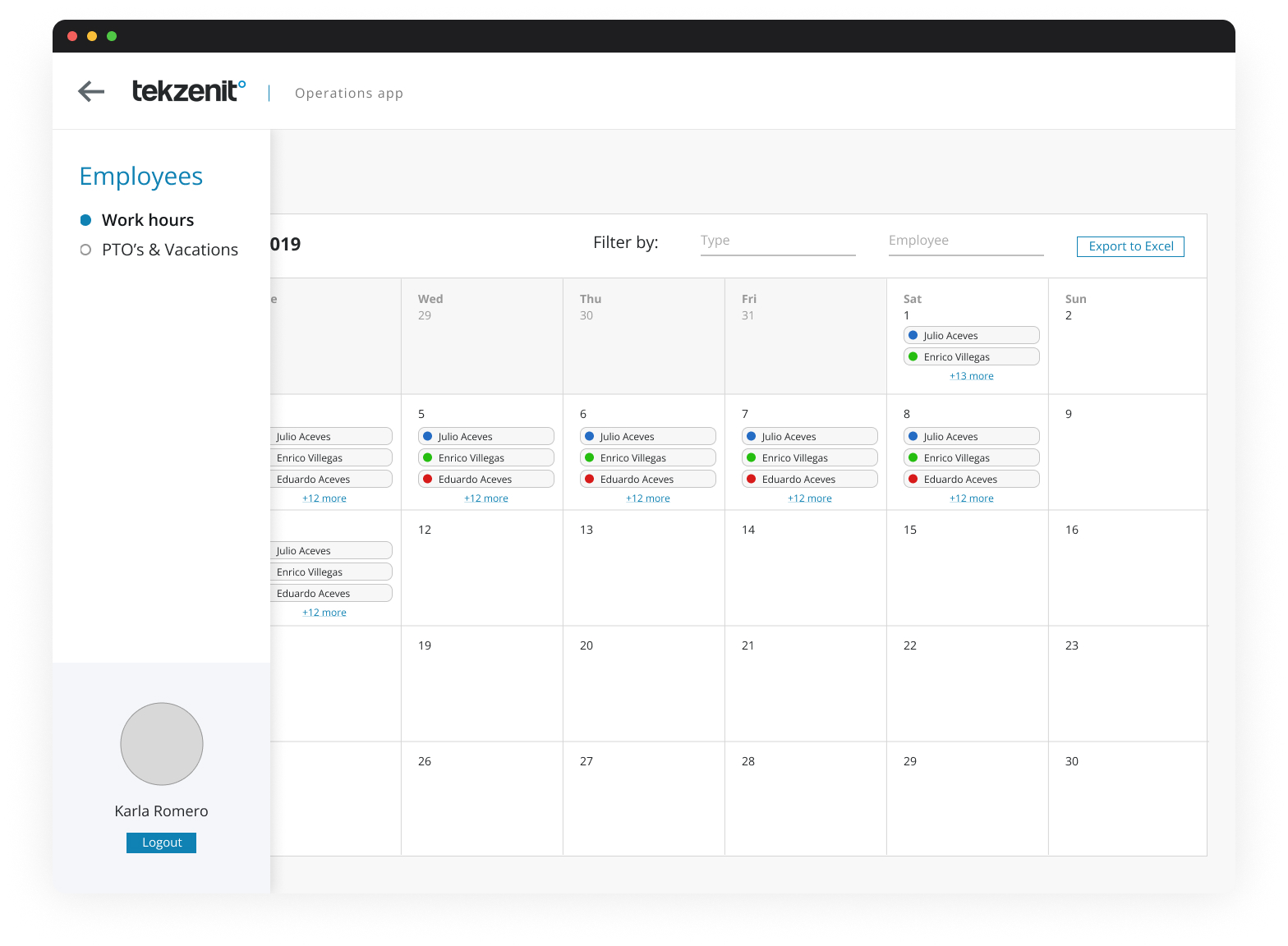This screenshot has height=946, width=1288.
Task: Click Sun 2 date cell
Action: (1128, 337)
